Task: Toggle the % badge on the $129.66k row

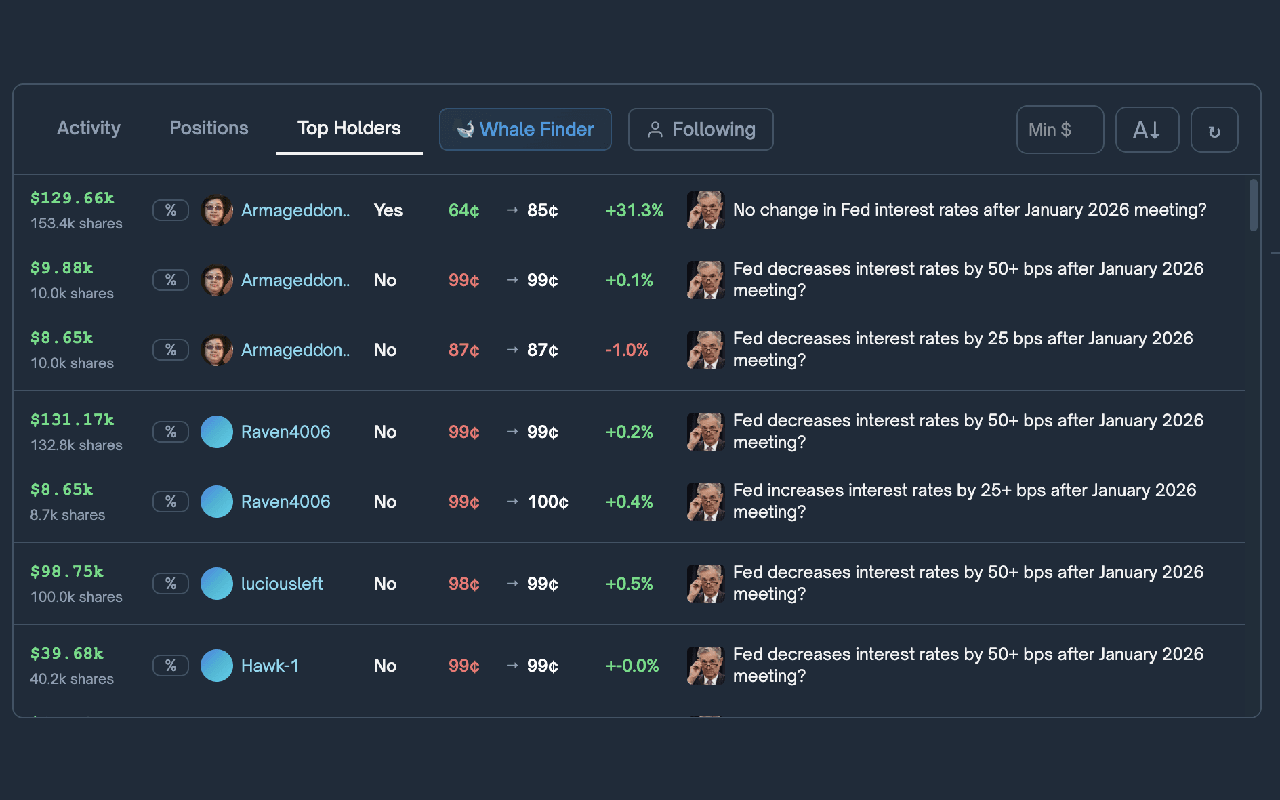Action: [x=170, y=210]
